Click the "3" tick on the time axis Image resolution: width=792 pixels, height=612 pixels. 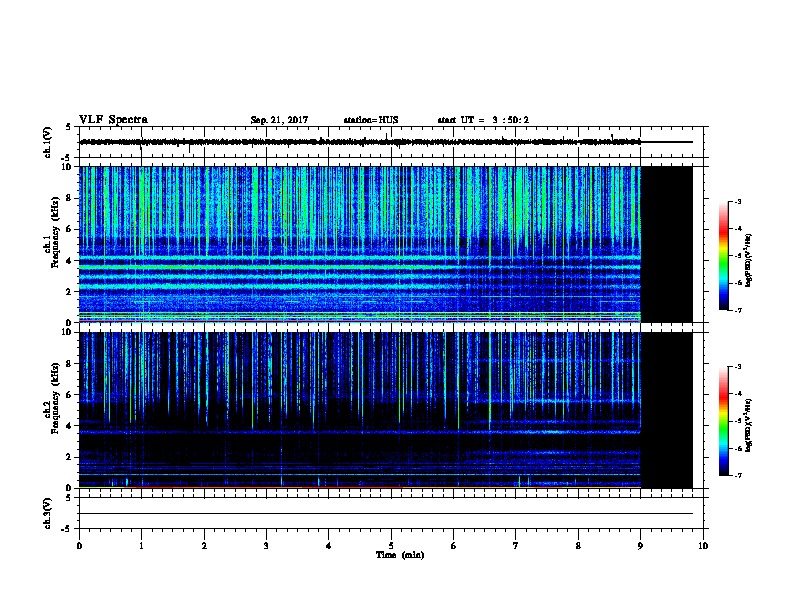click(x=266, y=546)
